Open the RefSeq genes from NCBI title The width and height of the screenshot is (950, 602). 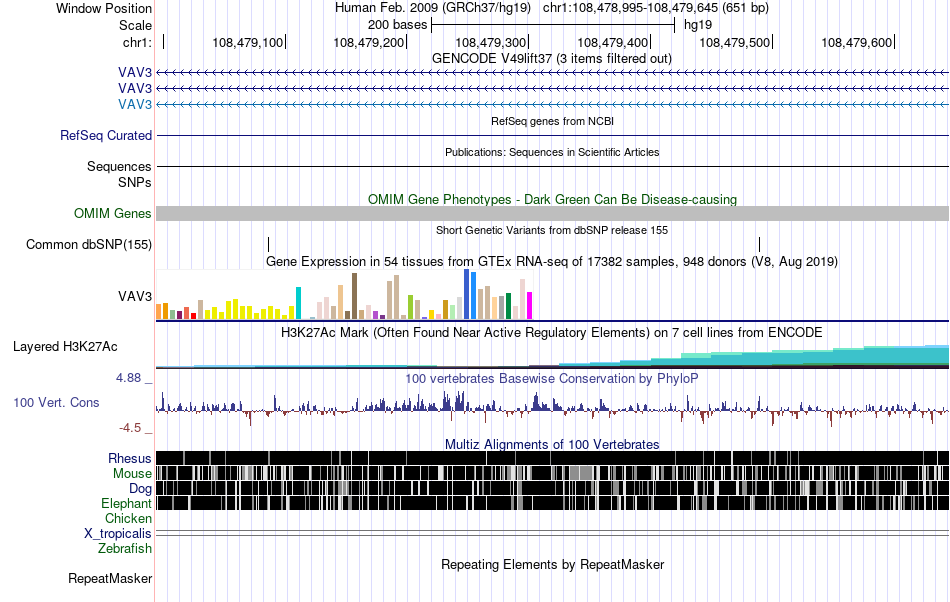pos(552,121)
